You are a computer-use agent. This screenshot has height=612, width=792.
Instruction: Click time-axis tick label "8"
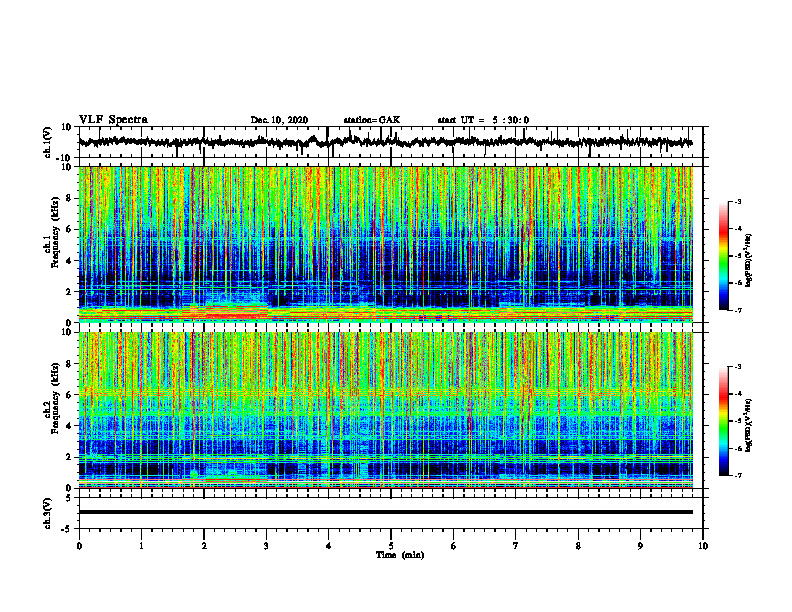pyautogui.click(x=578, y=546)
